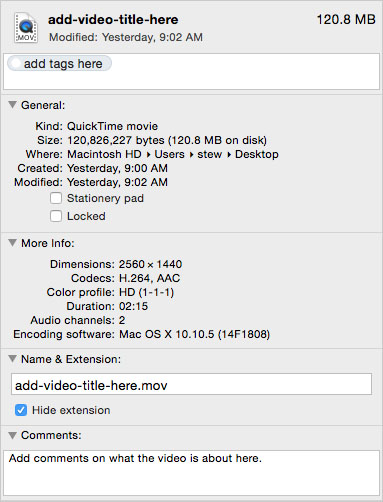
Task: Enable the Locked checkbox
Action: click(x=56, y=216)
